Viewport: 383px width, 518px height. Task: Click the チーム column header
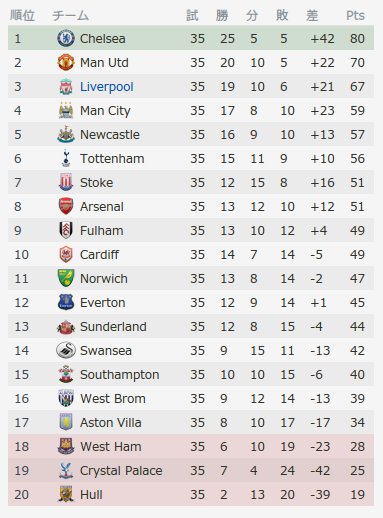(x=70, y=15)
